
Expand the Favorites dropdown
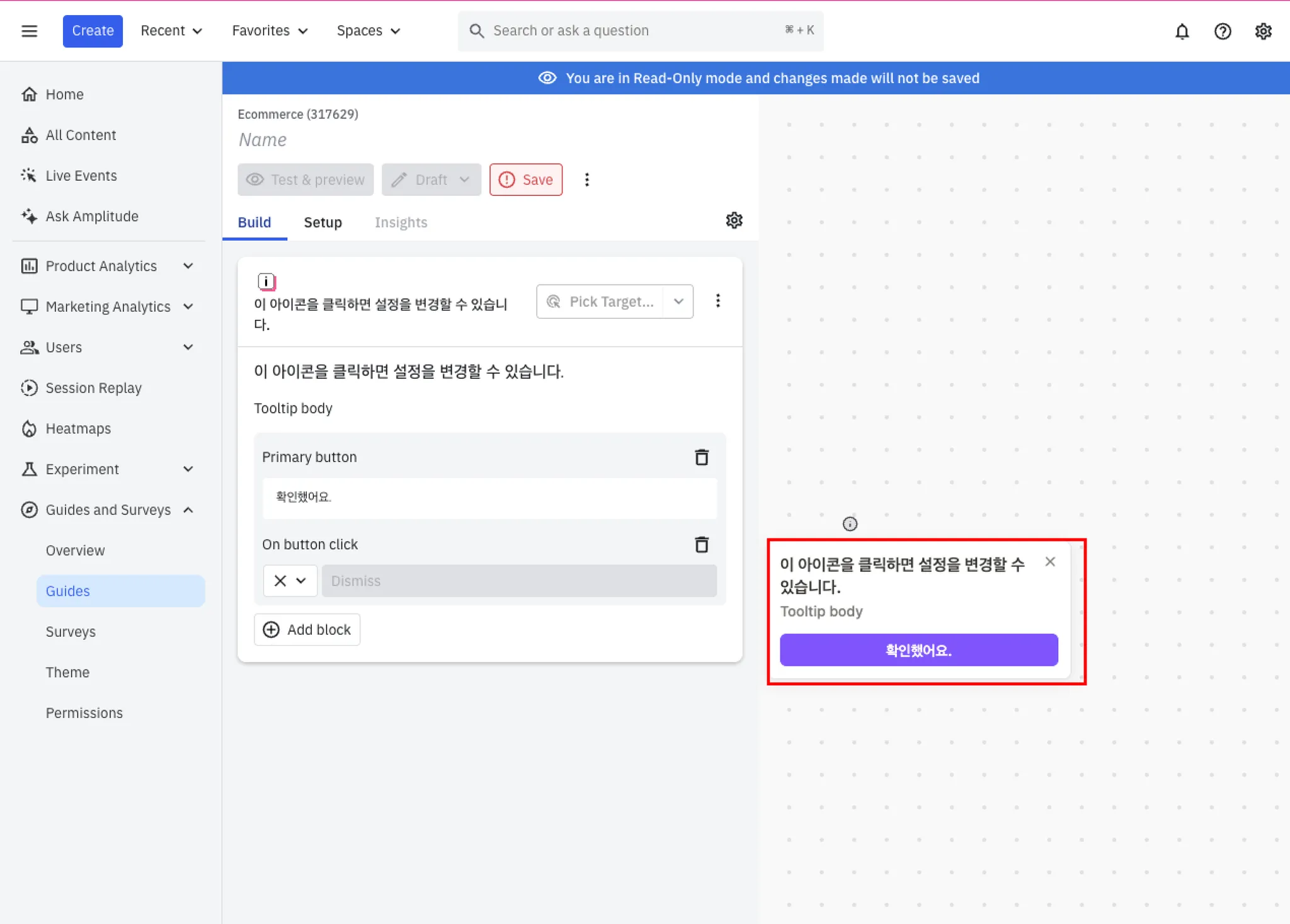pos(270,31)
